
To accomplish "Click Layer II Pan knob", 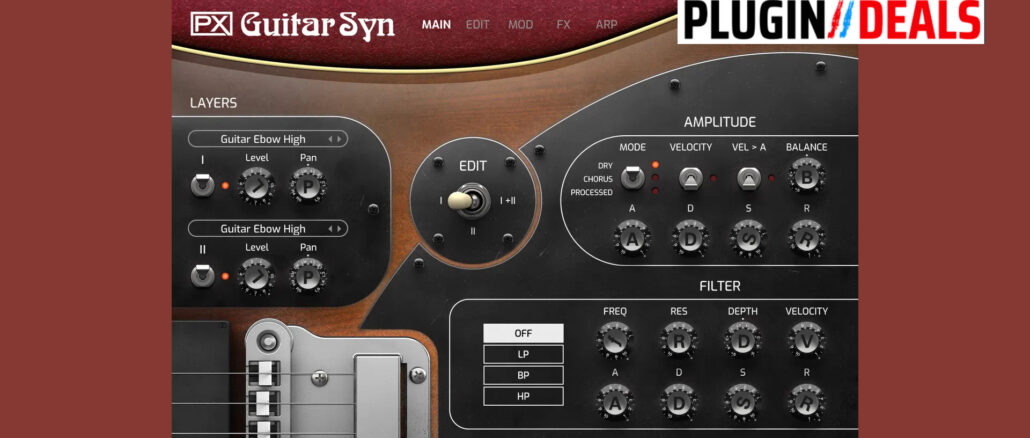I will click(x=307, y=275).
